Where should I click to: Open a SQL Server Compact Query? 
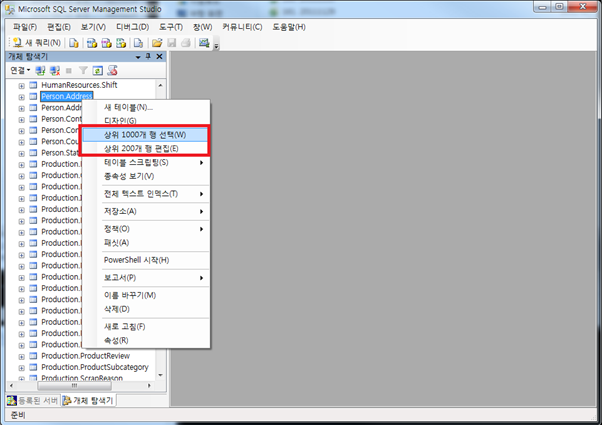click(x=138, y=43)
